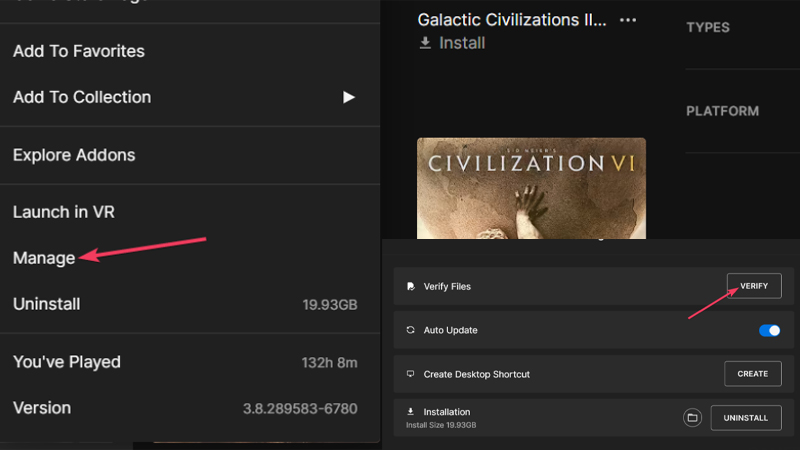Click the Installation download icon

(x=410, y=411)
